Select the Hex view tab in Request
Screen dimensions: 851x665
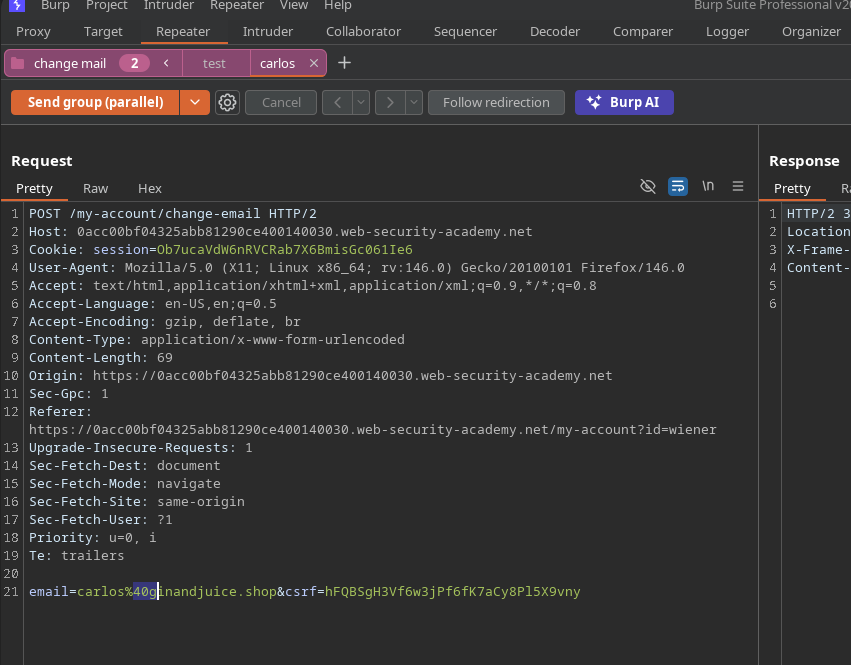pos(150,188)
